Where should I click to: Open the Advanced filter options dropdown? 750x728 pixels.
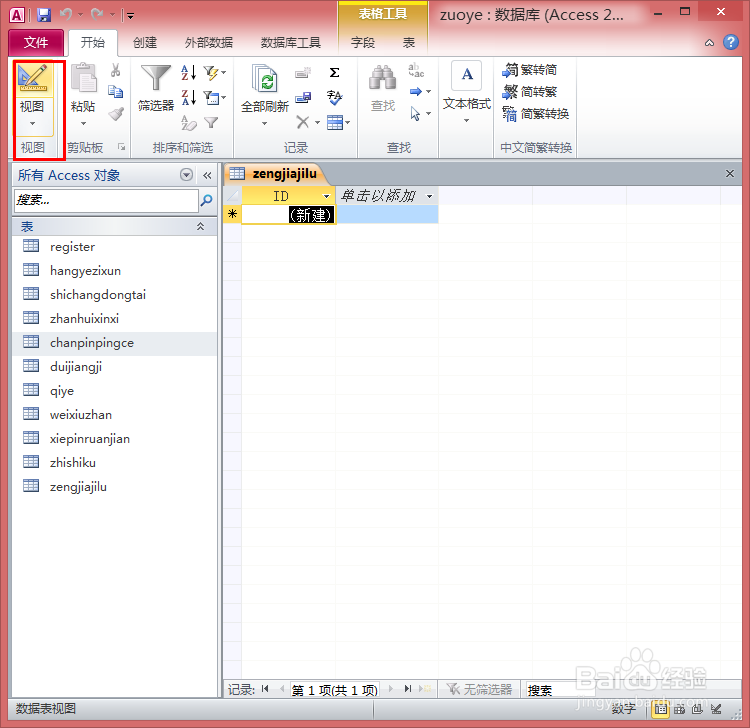[x=214, y=98]
